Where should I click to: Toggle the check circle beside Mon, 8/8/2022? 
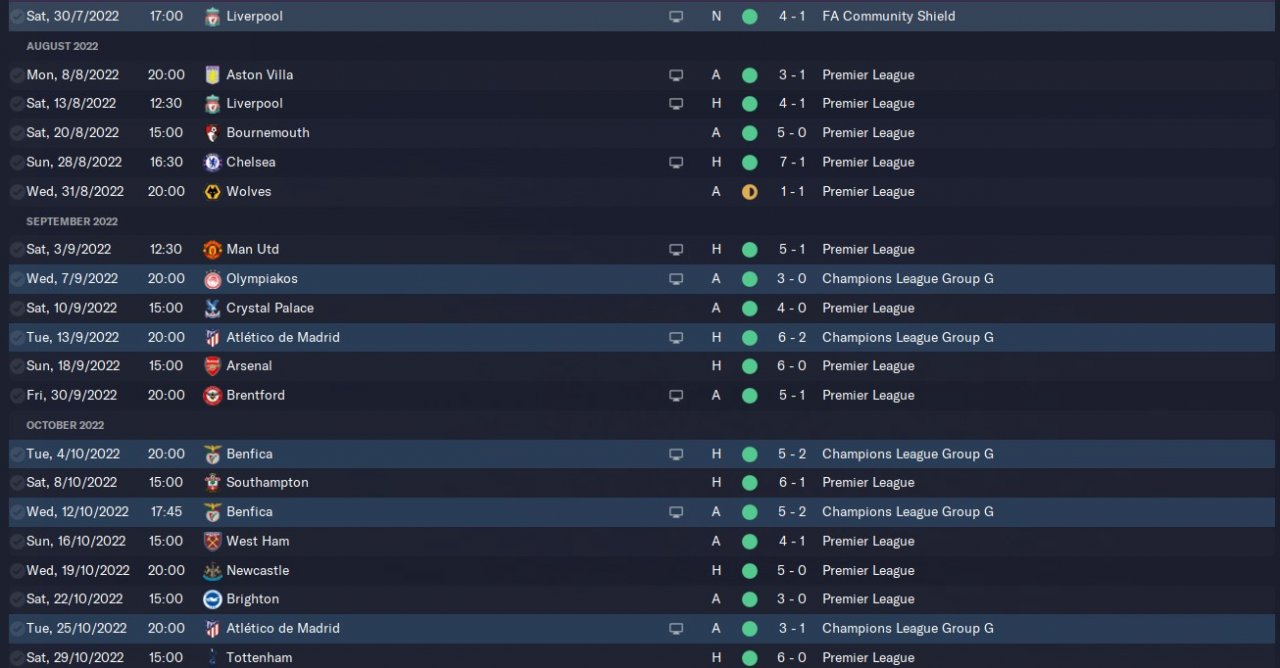pos(17,75)
